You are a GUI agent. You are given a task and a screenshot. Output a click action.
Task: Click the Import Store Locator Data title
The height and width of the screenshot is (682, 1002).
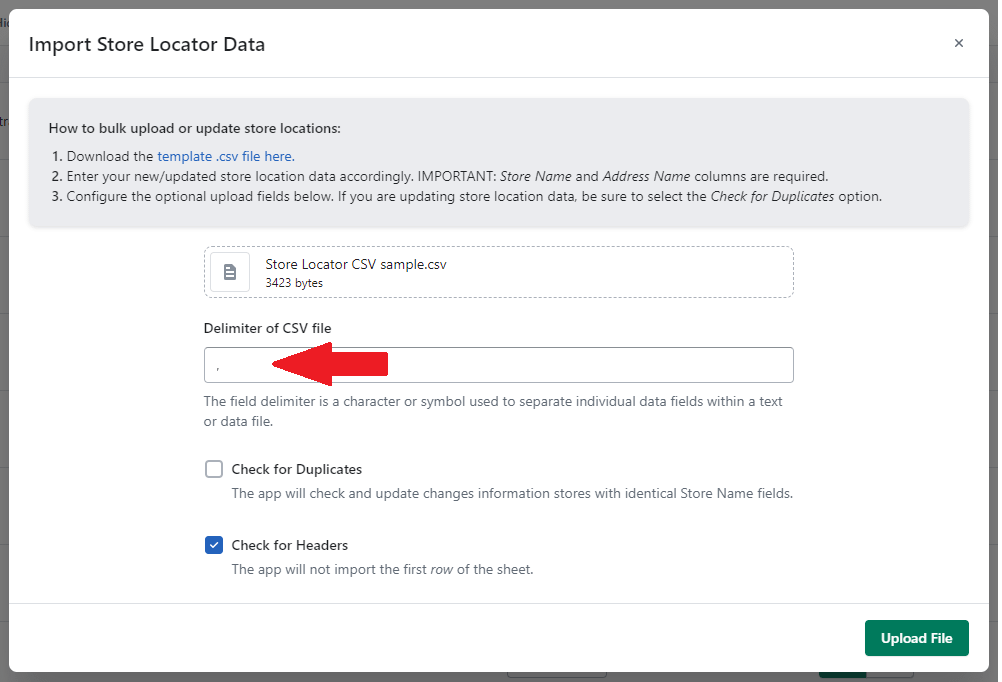[146, 44]
